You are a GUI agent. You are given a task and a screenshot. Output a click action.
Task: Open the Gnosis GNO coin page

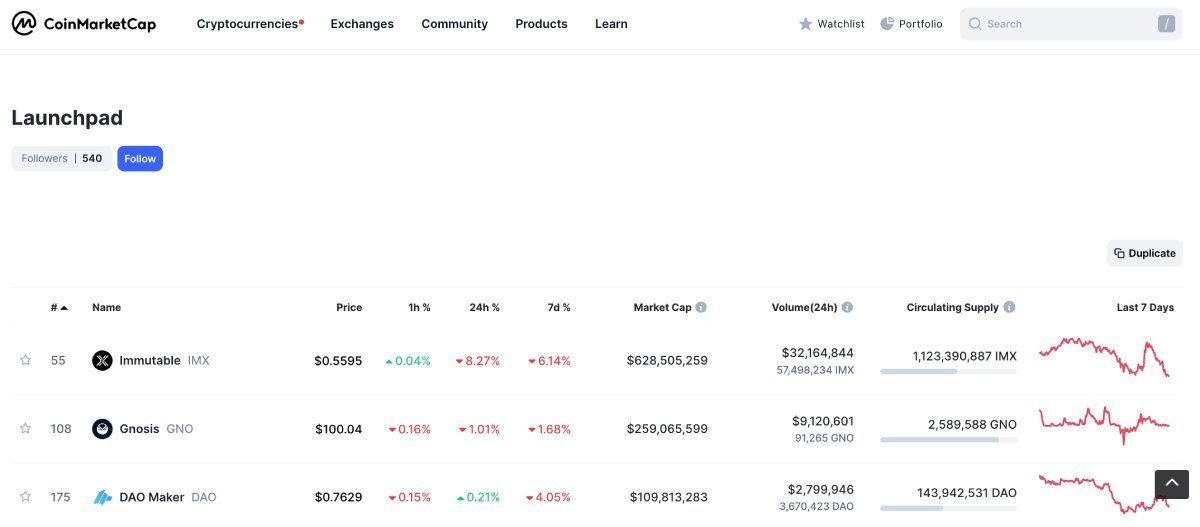tap(143, 428)
